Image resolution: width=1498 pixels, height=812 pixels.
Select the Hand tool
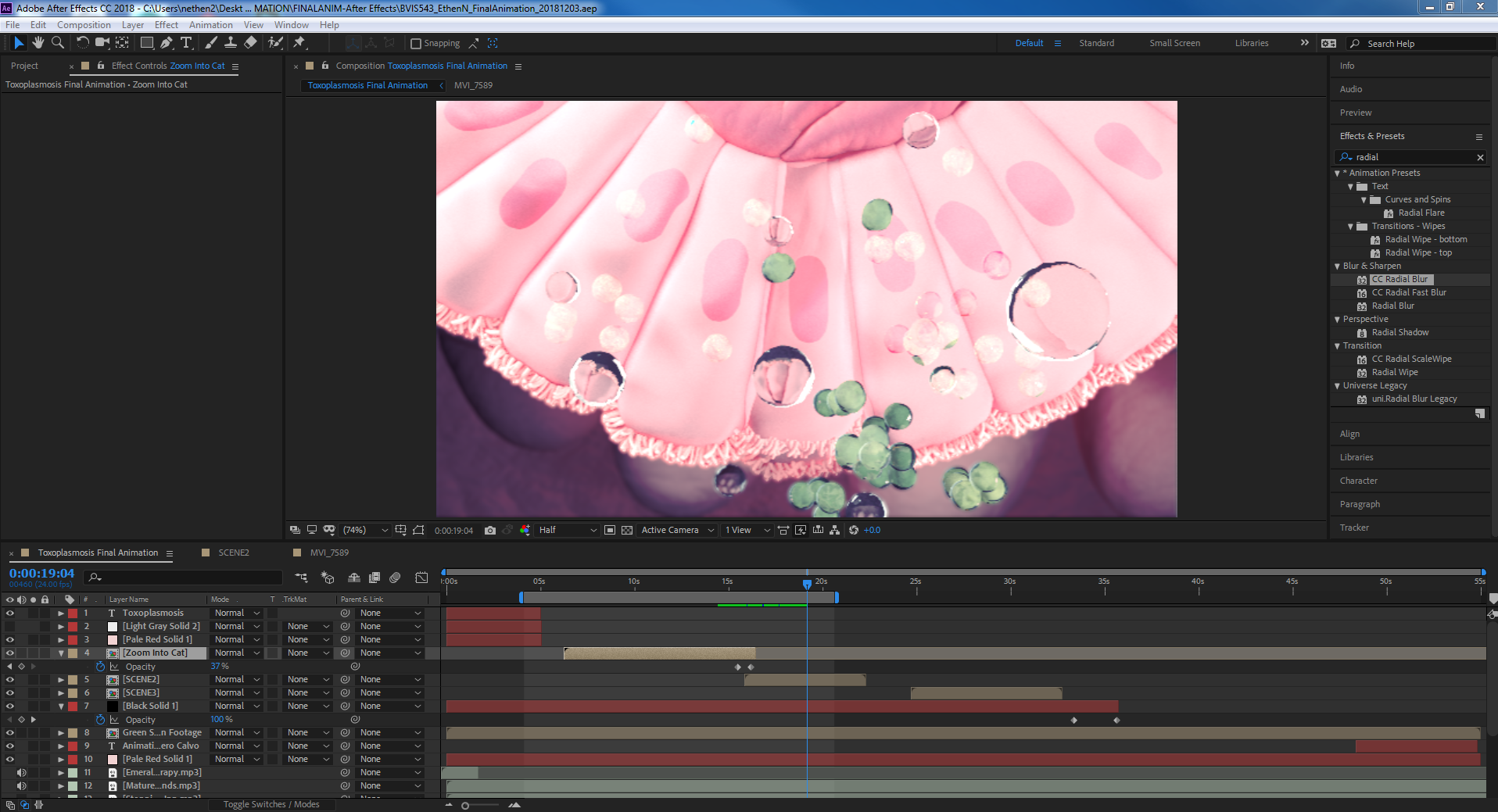tap(38, 43)
